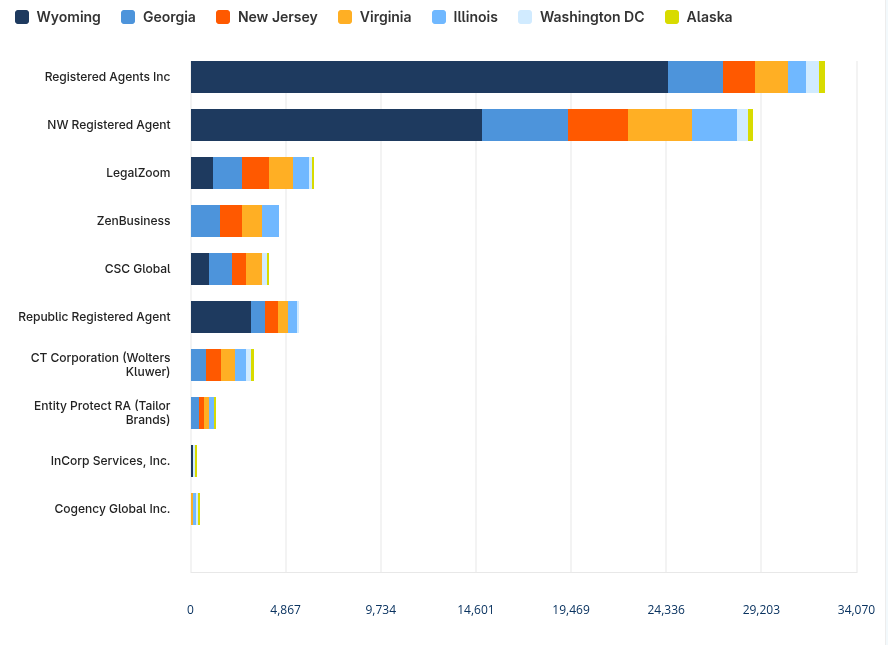Click the Republic Registered Agent axis label

pyautogui.click(x=94, y=317)
